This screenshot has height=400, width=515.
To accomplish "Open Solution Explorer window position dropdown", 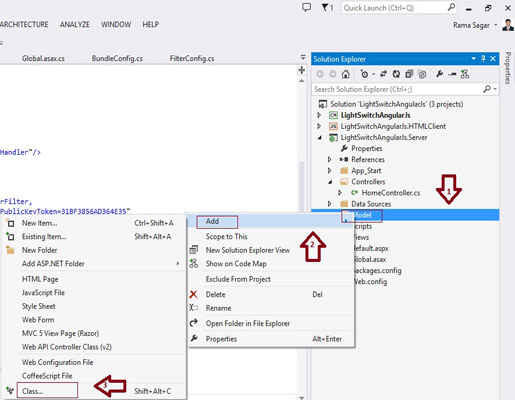I will [473, 59].
